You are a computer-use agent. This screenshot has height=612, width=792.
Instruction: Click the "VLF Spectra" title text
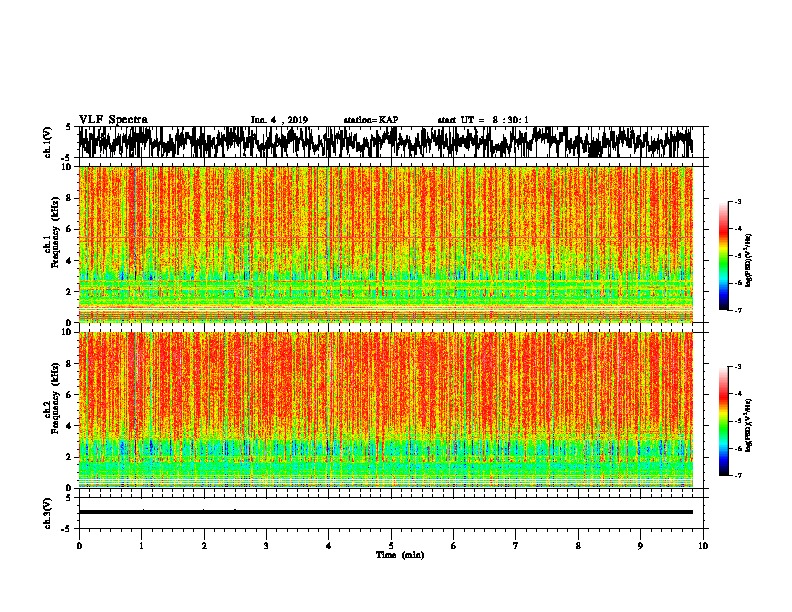(x=113, y=120)
